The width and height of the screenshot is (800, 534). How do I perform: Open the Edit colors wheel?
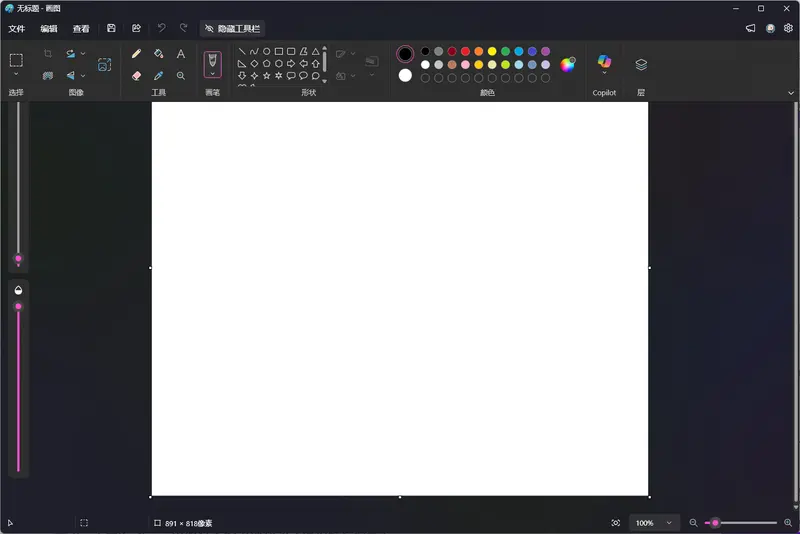coord(568,65)
